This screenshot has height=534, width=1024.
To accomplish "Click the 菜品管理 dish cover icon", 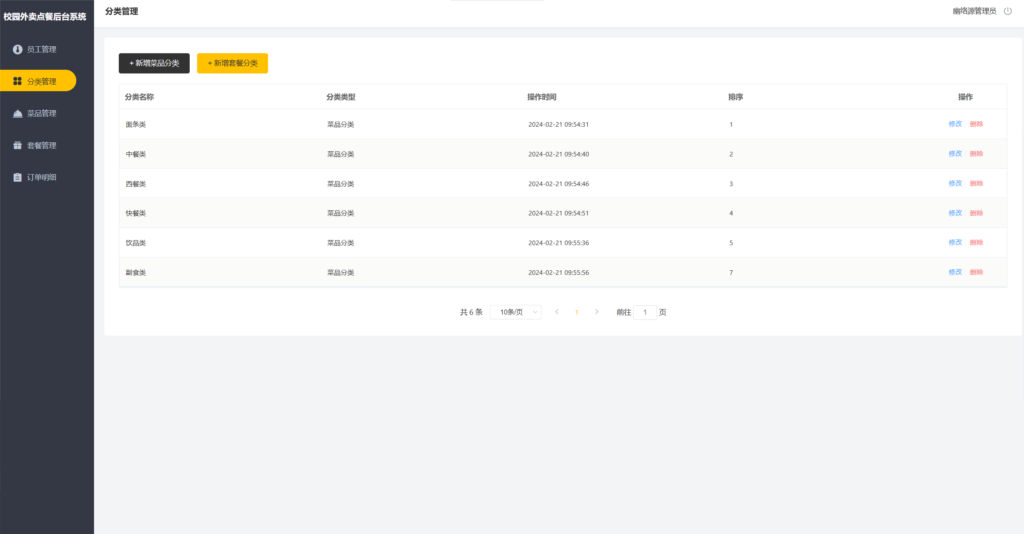I will coord(17,113).
